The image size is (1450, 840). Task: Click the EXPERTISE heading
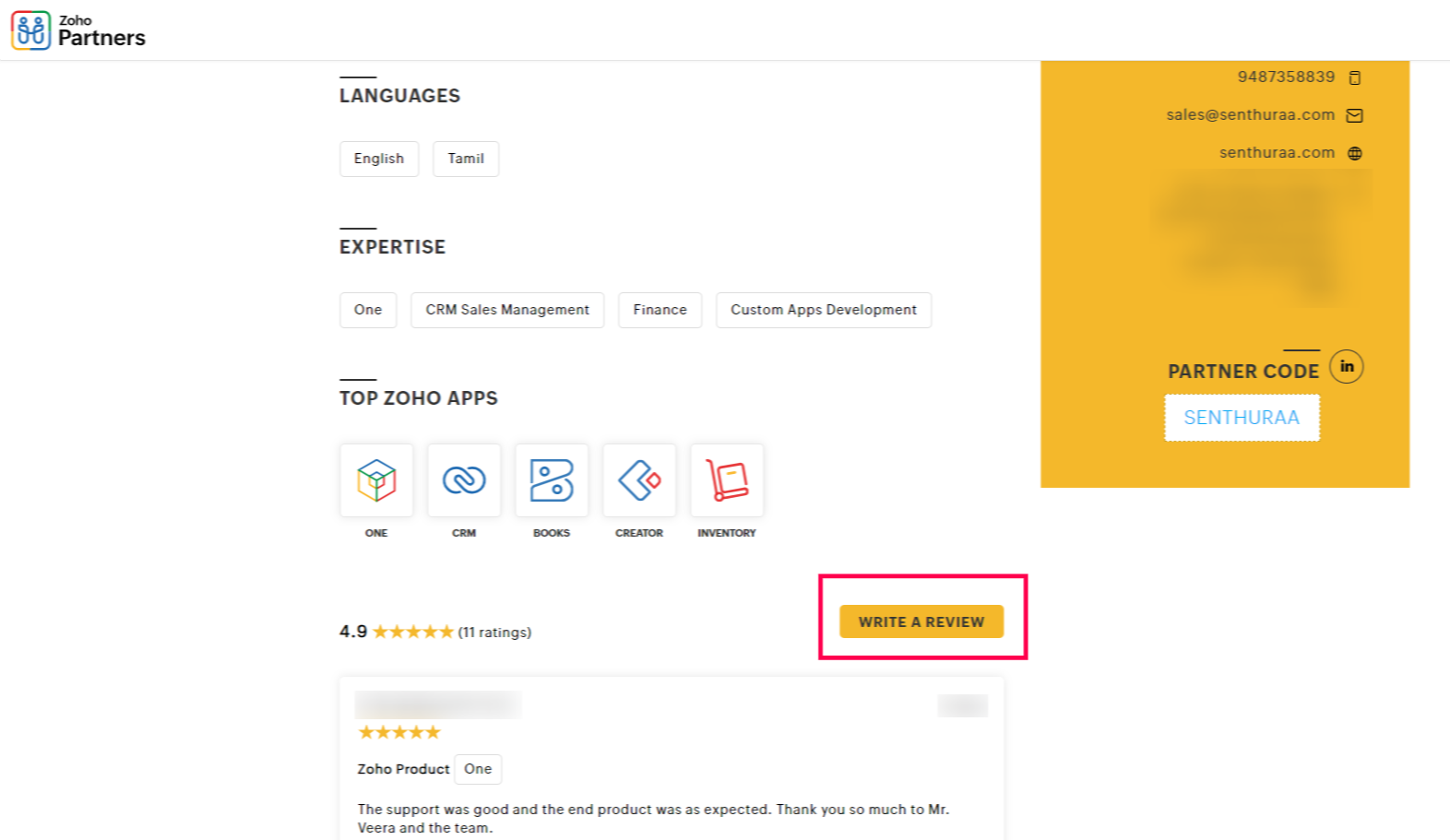click(x=393, y=247)
